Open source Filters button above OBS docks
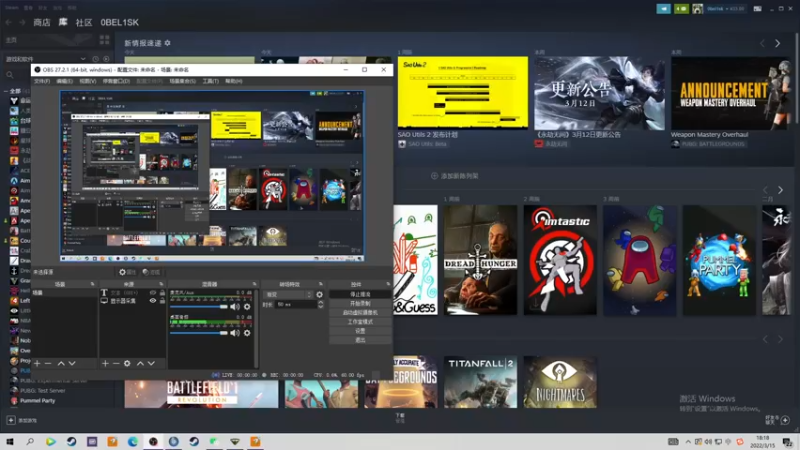 pyautogui.click(x=151, y=272)
